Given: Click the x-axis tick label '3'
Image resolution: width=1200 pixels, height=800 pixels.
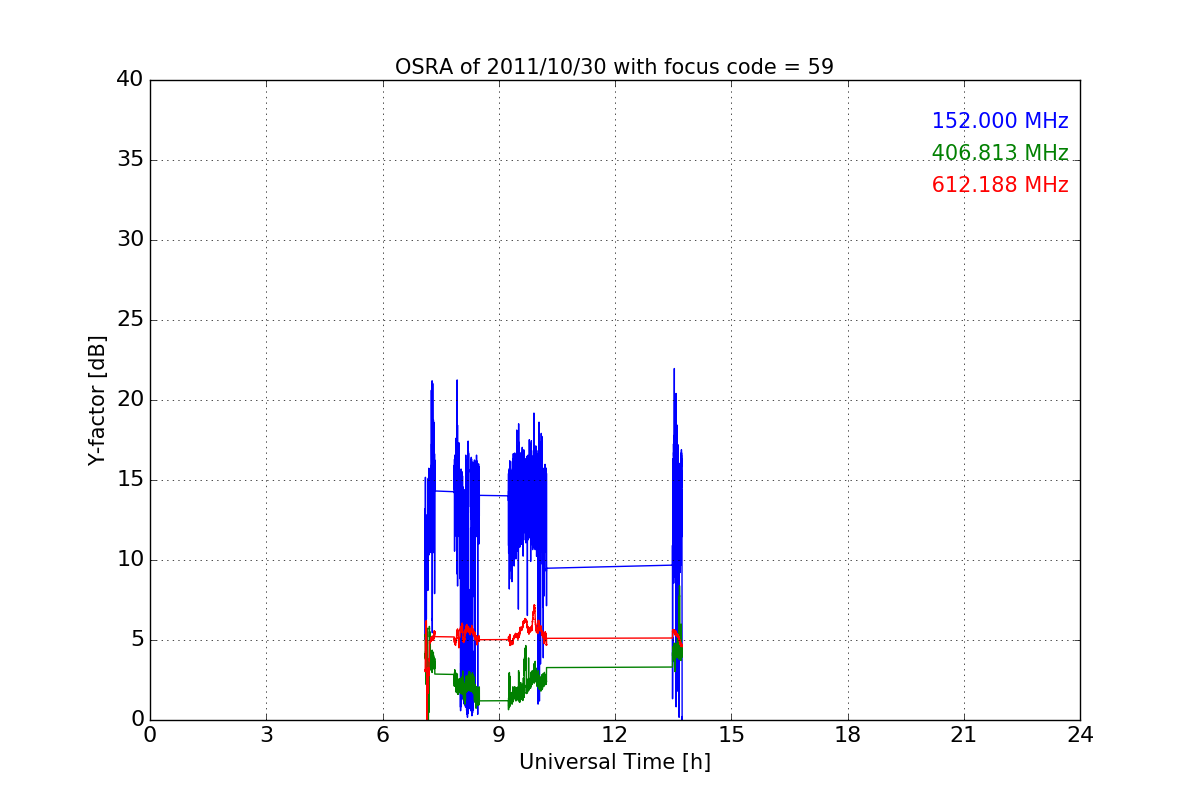Looking at the screenshot, I should pos(266,735).
